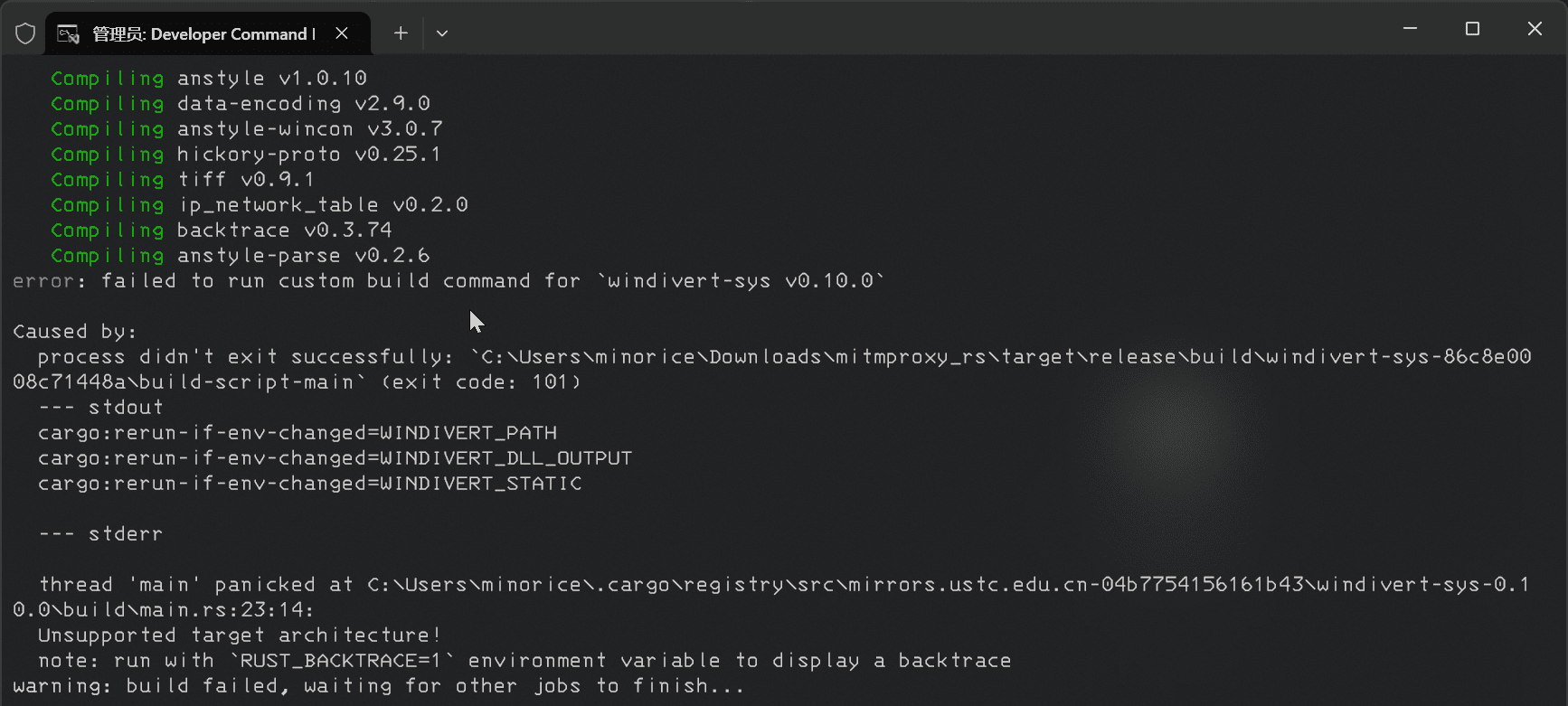Screen dimensions: 1568x706
Task: Click the 'Compiling anstyle v1.0.10' line
Action: [208, 79]
